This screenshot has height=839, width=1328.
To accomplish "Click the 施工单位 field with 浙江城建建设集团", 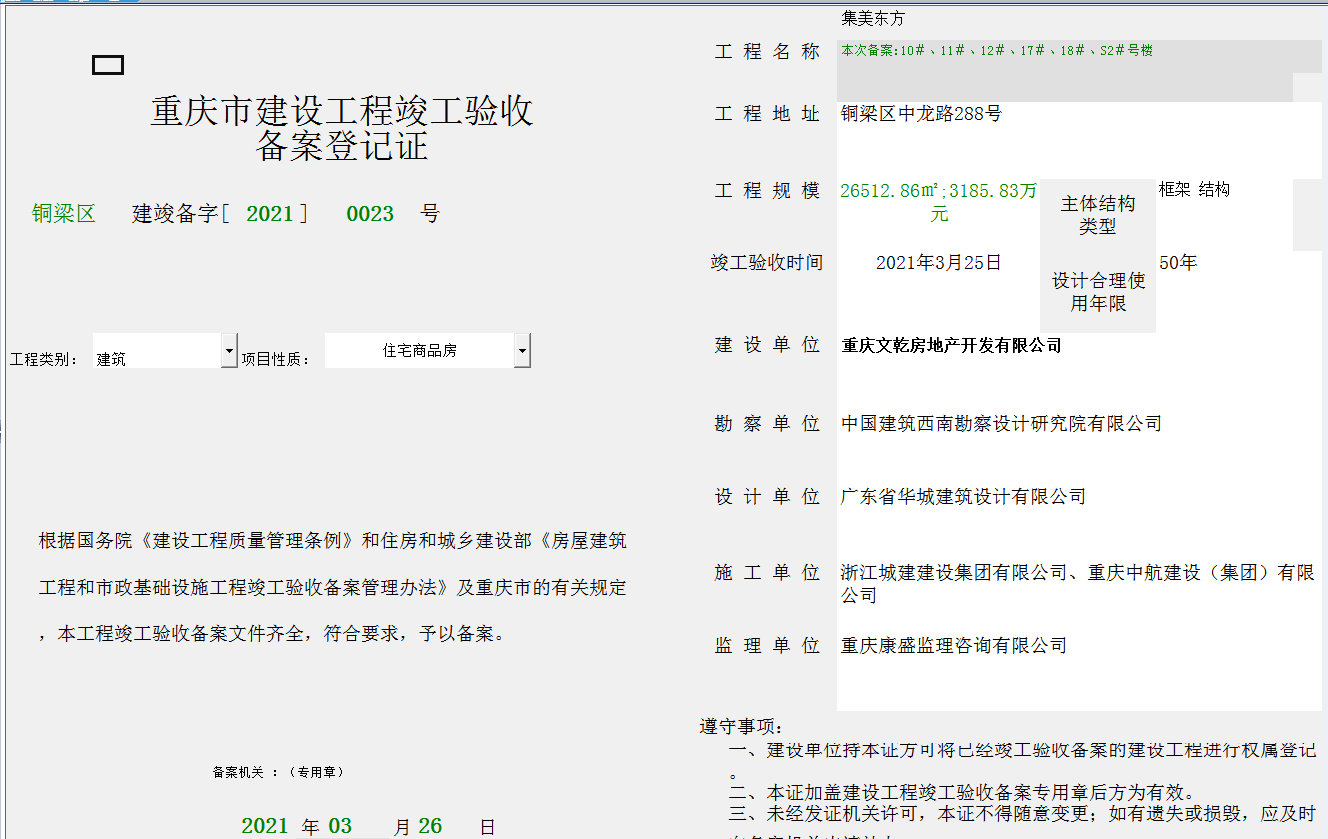I will coord(1078,583).
